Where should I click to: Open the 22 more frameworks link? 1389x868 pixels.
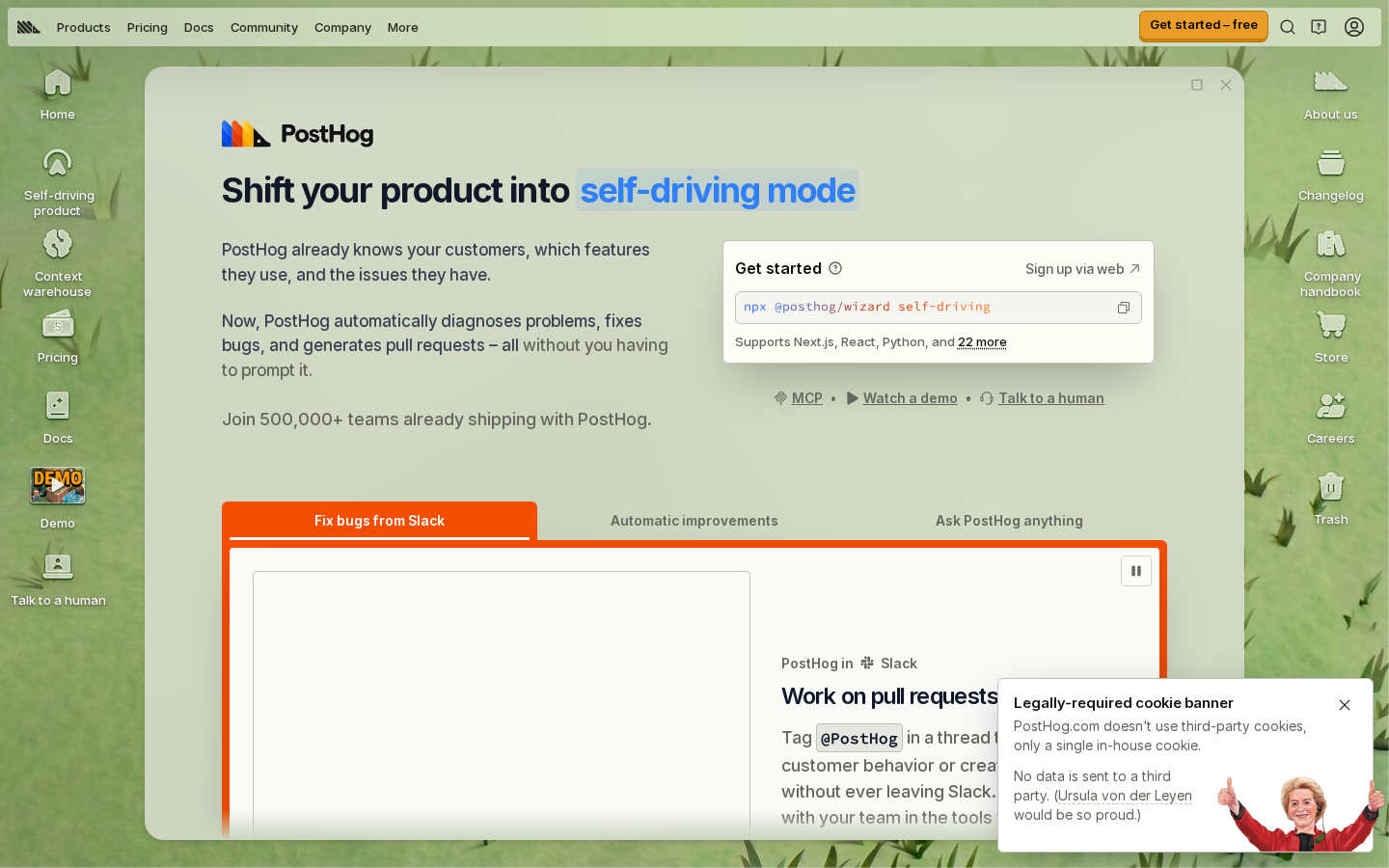point(982,342)
